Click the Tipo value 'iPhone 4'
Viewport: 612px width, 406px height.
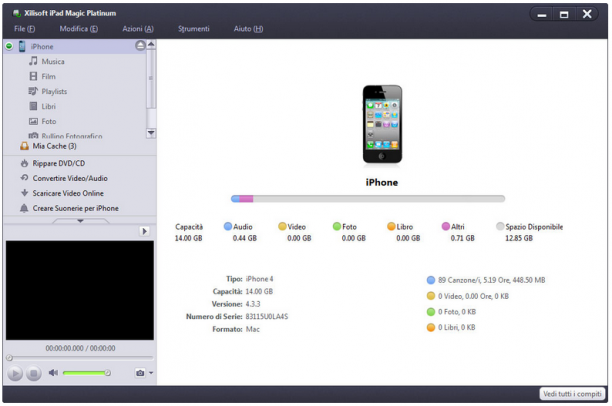[260, 279]
